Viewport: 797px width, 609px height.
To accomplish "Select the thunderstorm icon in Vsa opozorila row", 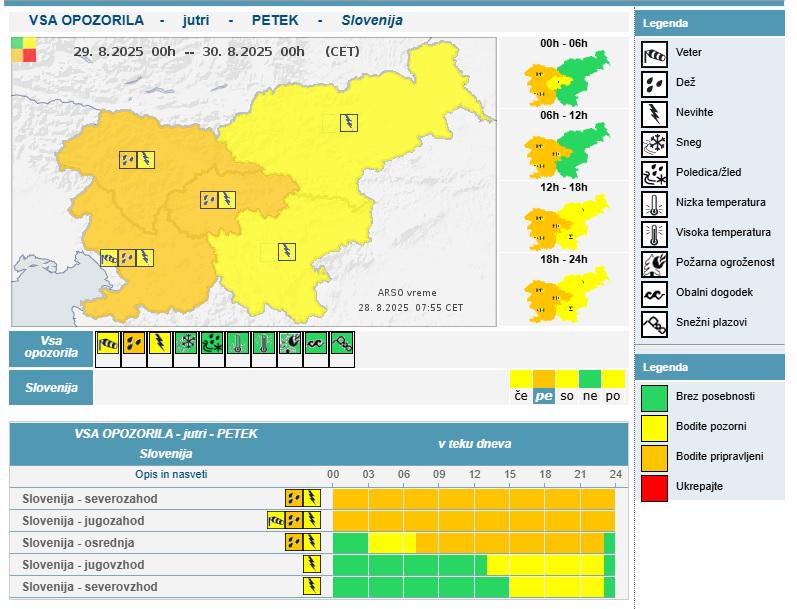I will tap(160, 345).
